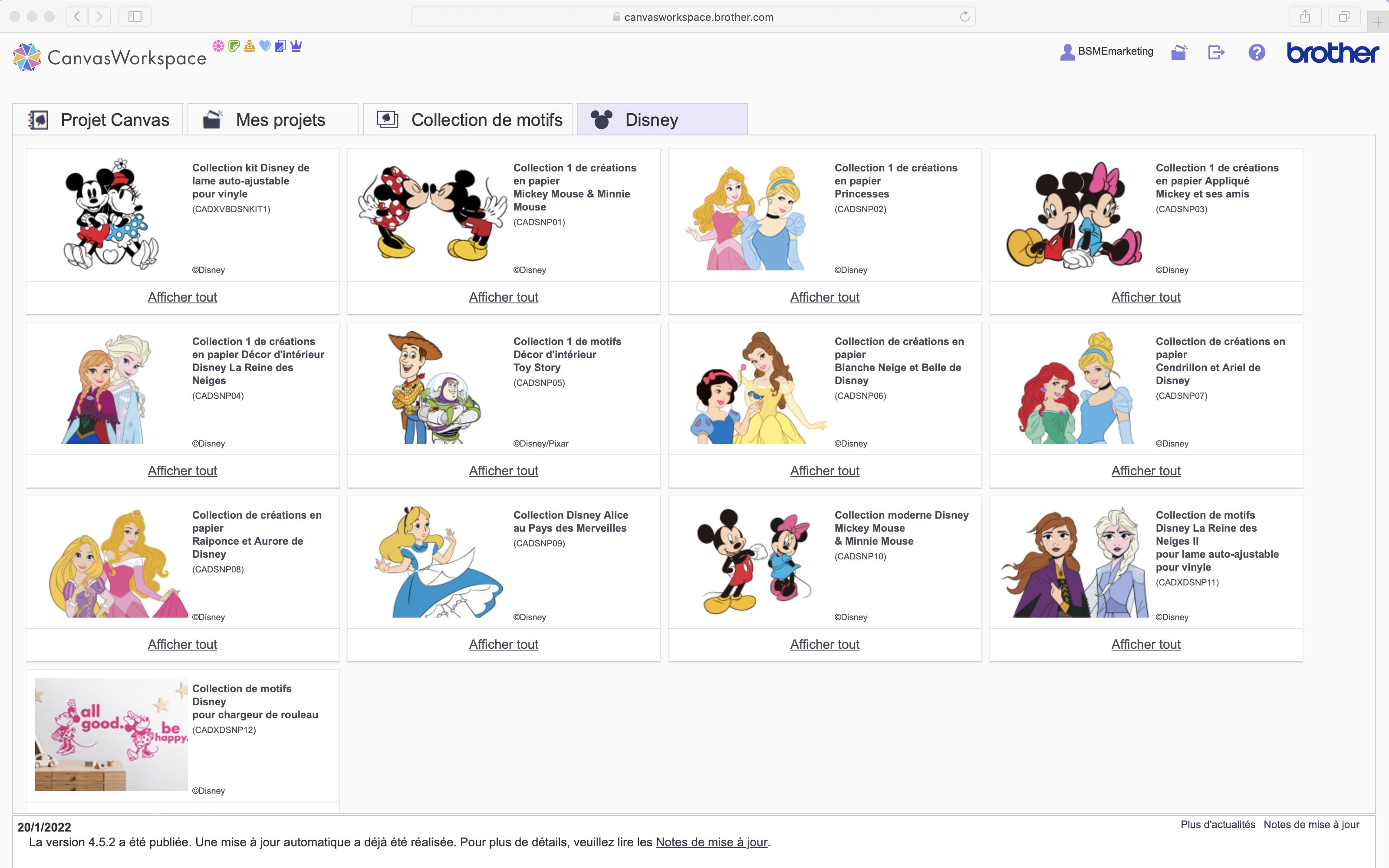The image size is (1389, 868).
Task: Click Afficher tout for Mickey et ses amis
Action: pyautogui.click(x=1145, y=297)
